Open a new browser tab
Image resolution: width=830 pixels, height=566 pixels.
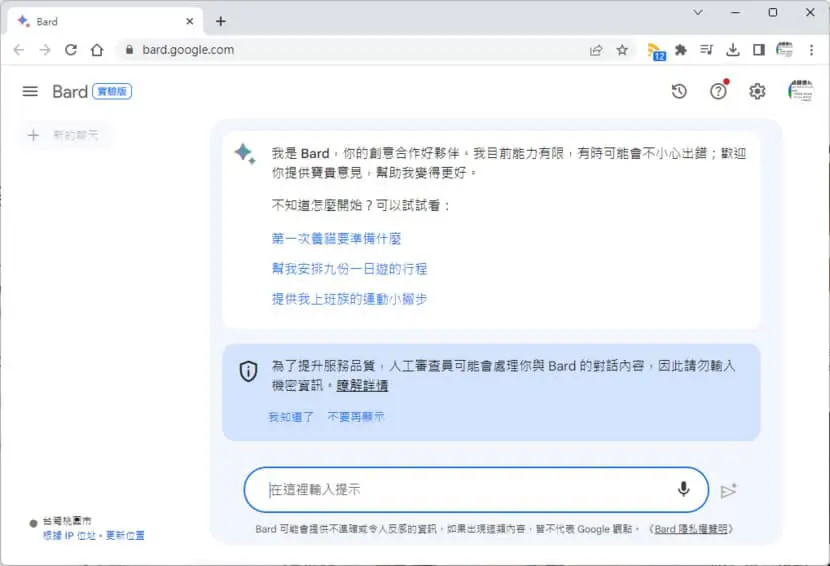tap(221, 21)
